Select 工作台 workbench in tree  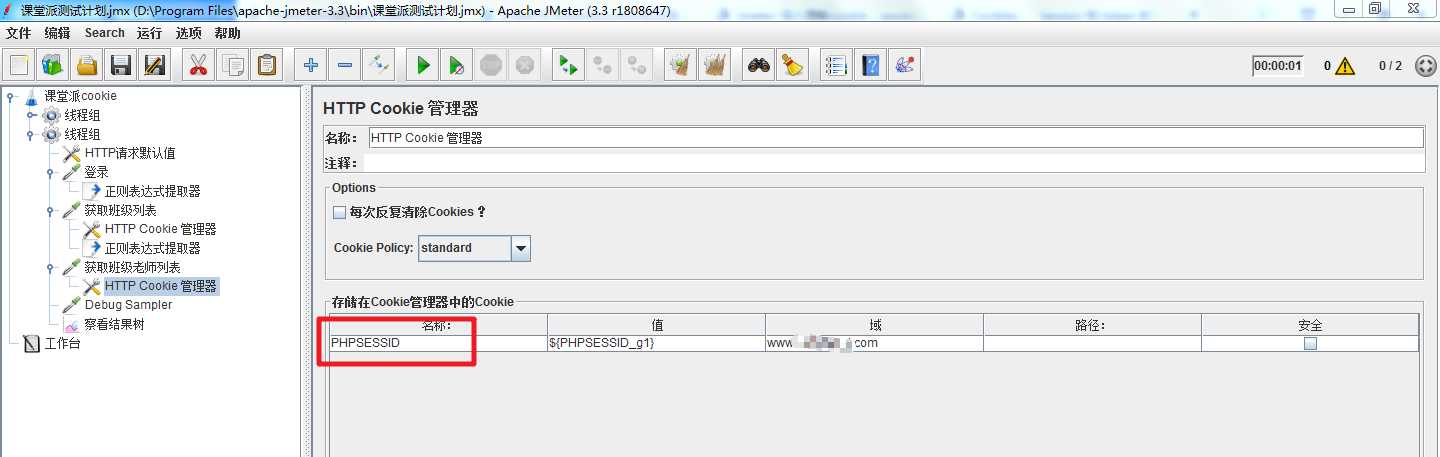[x=62, y=343]
